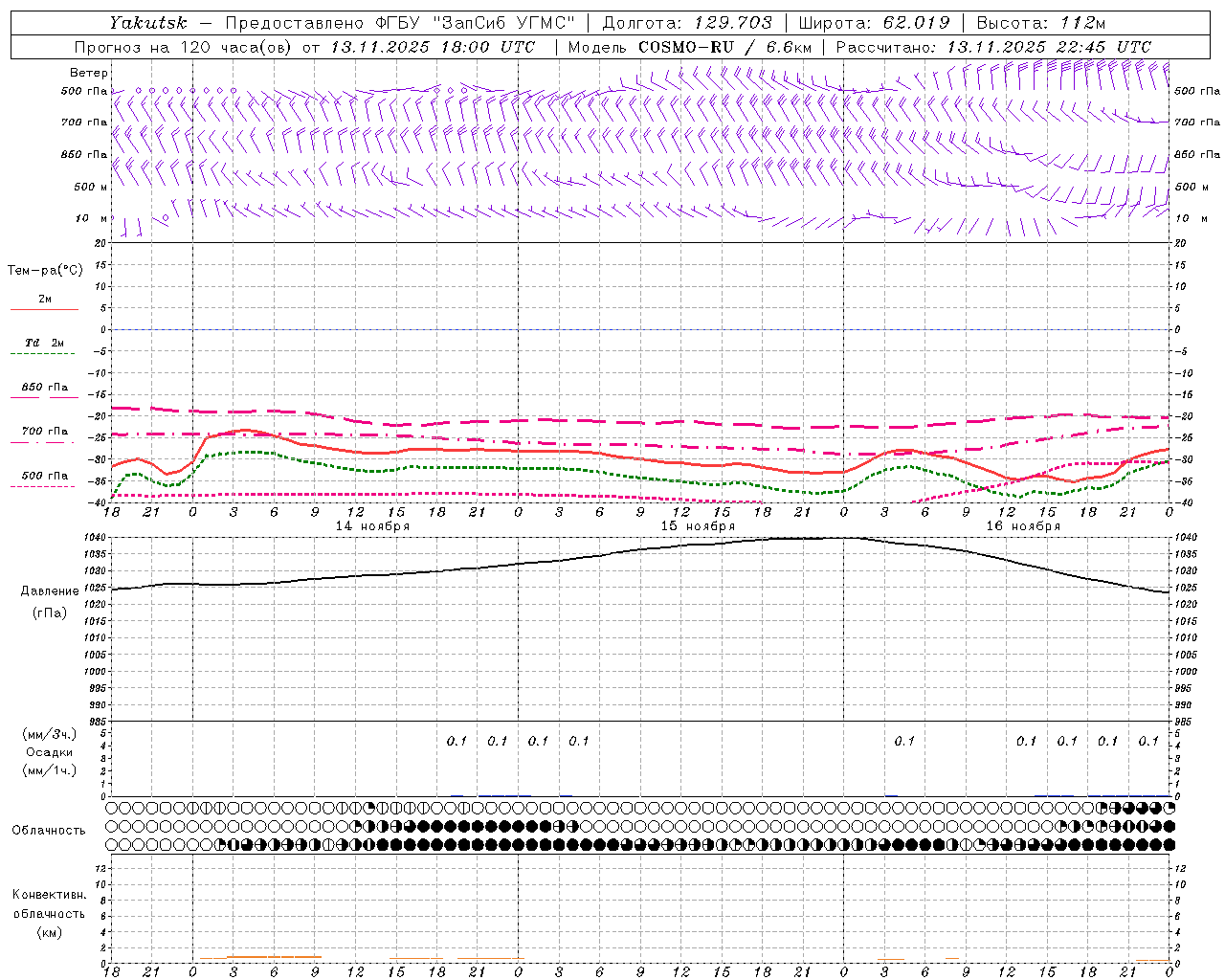Click the 16 ноября date label

(x=1023, y=526)
